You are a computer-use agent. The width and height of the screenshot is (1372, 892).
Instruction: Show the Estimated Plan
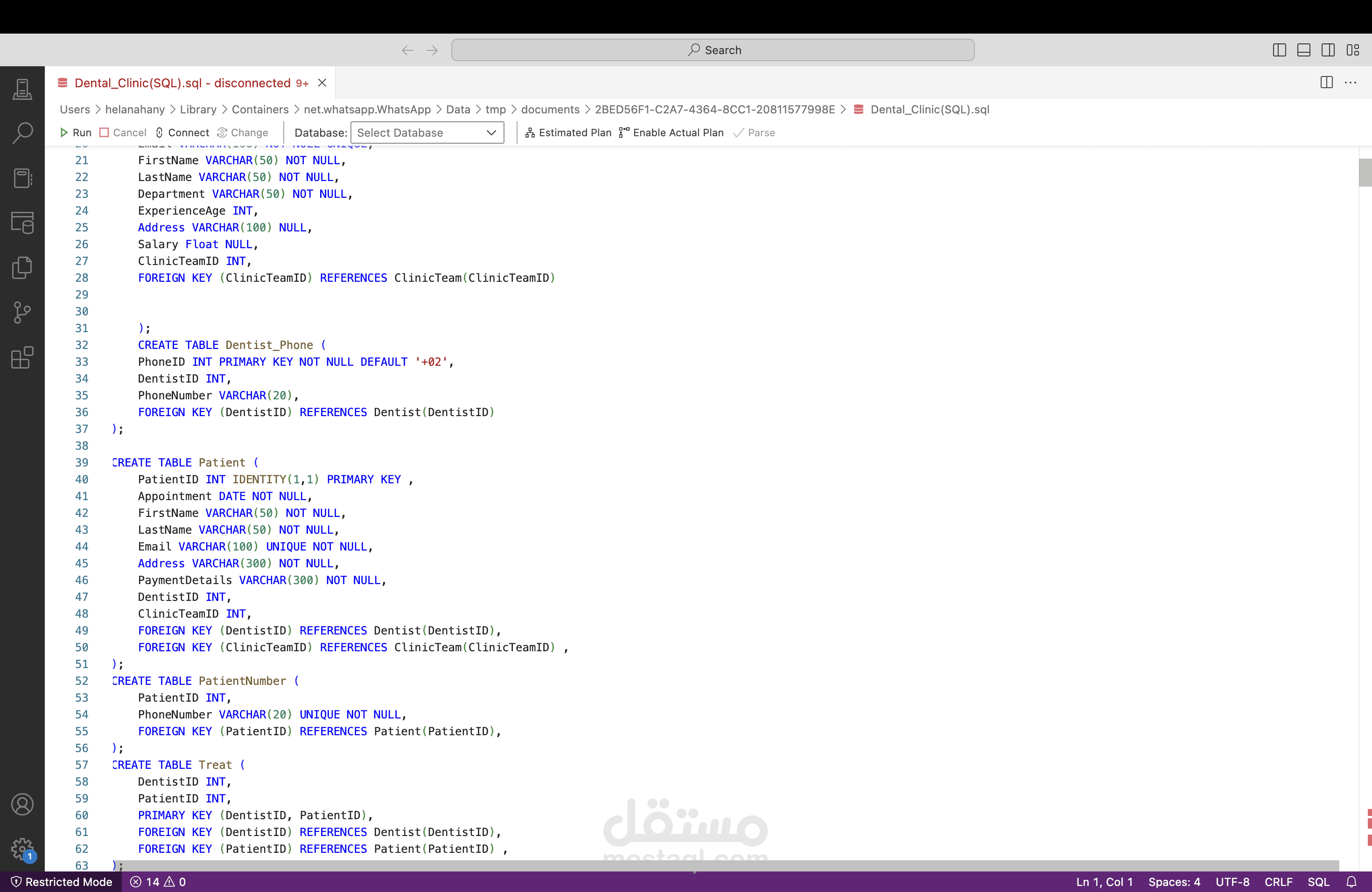pos(568,132)
